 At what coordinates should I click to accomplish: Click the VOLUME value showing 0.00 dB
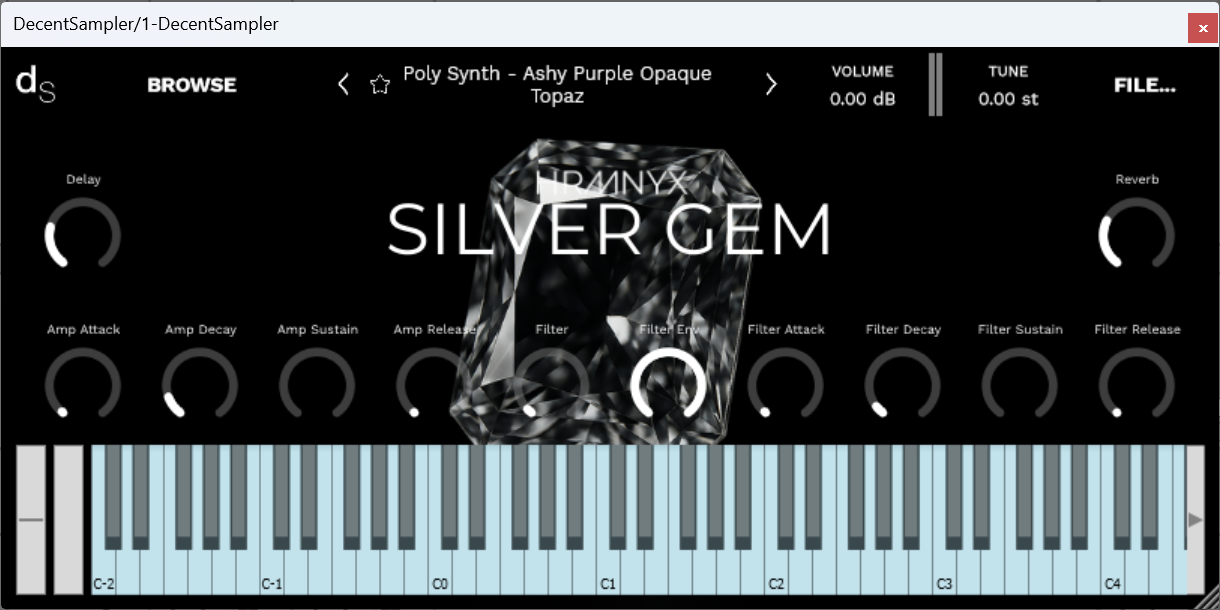coord(861,99)
